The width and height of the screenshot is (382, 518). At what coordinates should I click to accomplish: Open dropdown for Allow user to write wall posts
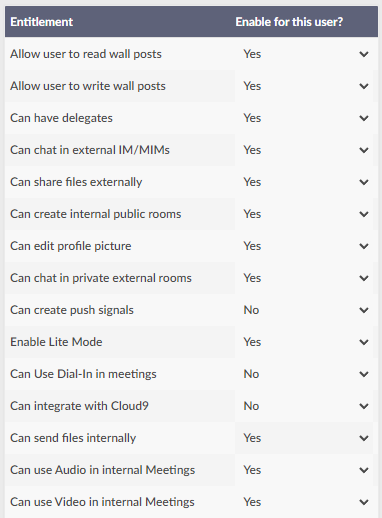[x=304, y=86]
